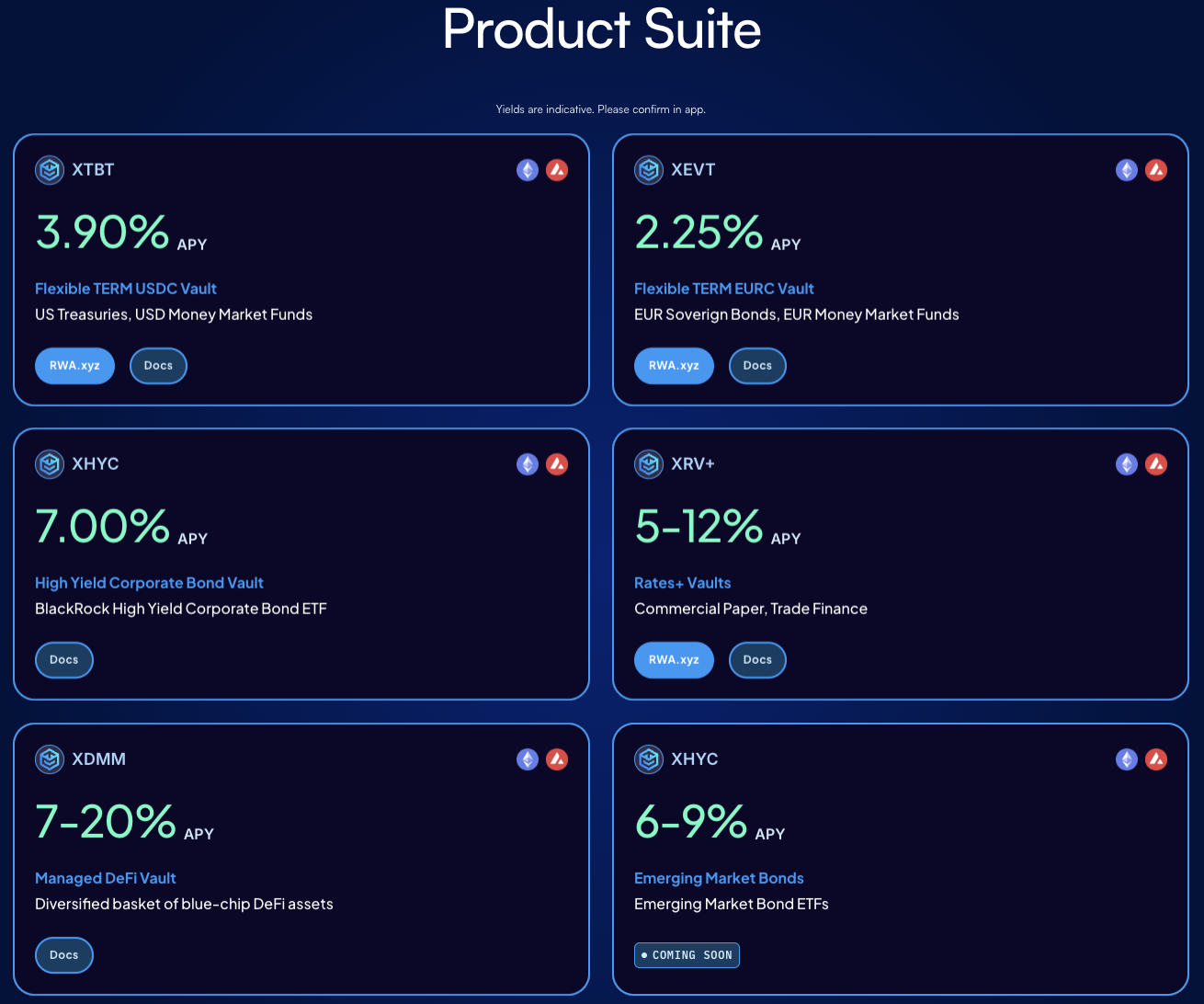The width and height of the screenshot is (1204, 1004).
Task: Open Docs for the XRV+ Rates+ Vaults
Action: tap(757, 660)
